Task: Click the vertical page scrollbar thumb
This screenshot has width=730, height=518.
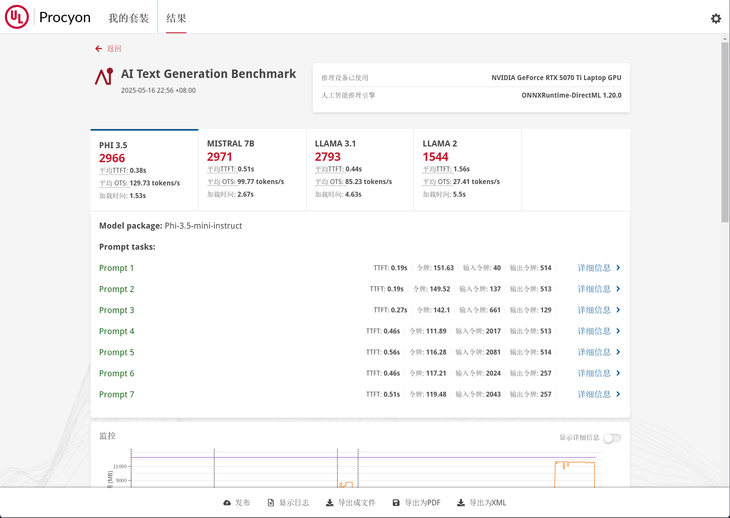Action: point(725,133)
